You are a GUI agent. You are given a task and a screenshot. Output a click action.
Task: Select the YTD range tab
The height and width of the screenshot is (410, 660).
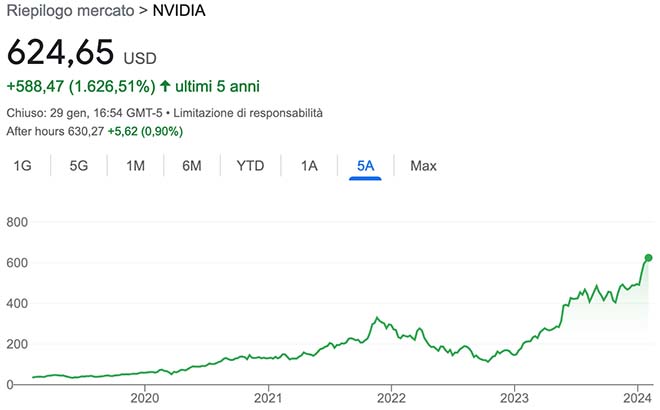250,166
